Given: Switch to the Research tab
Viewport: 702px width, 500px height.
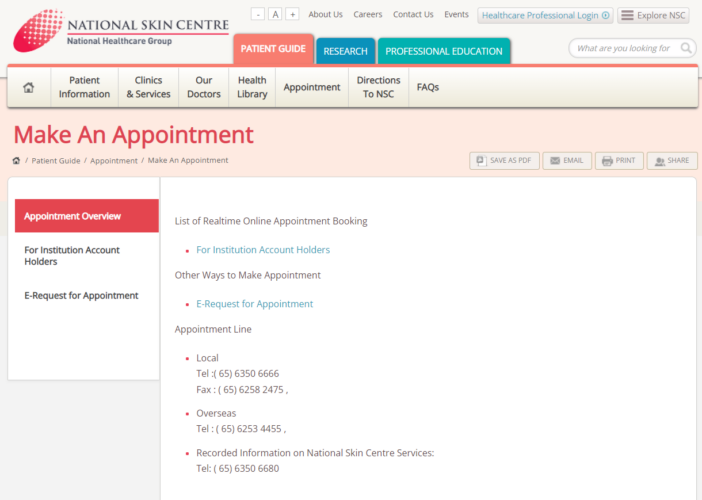Looking at the screenshot, I should [x=346, y=51].
